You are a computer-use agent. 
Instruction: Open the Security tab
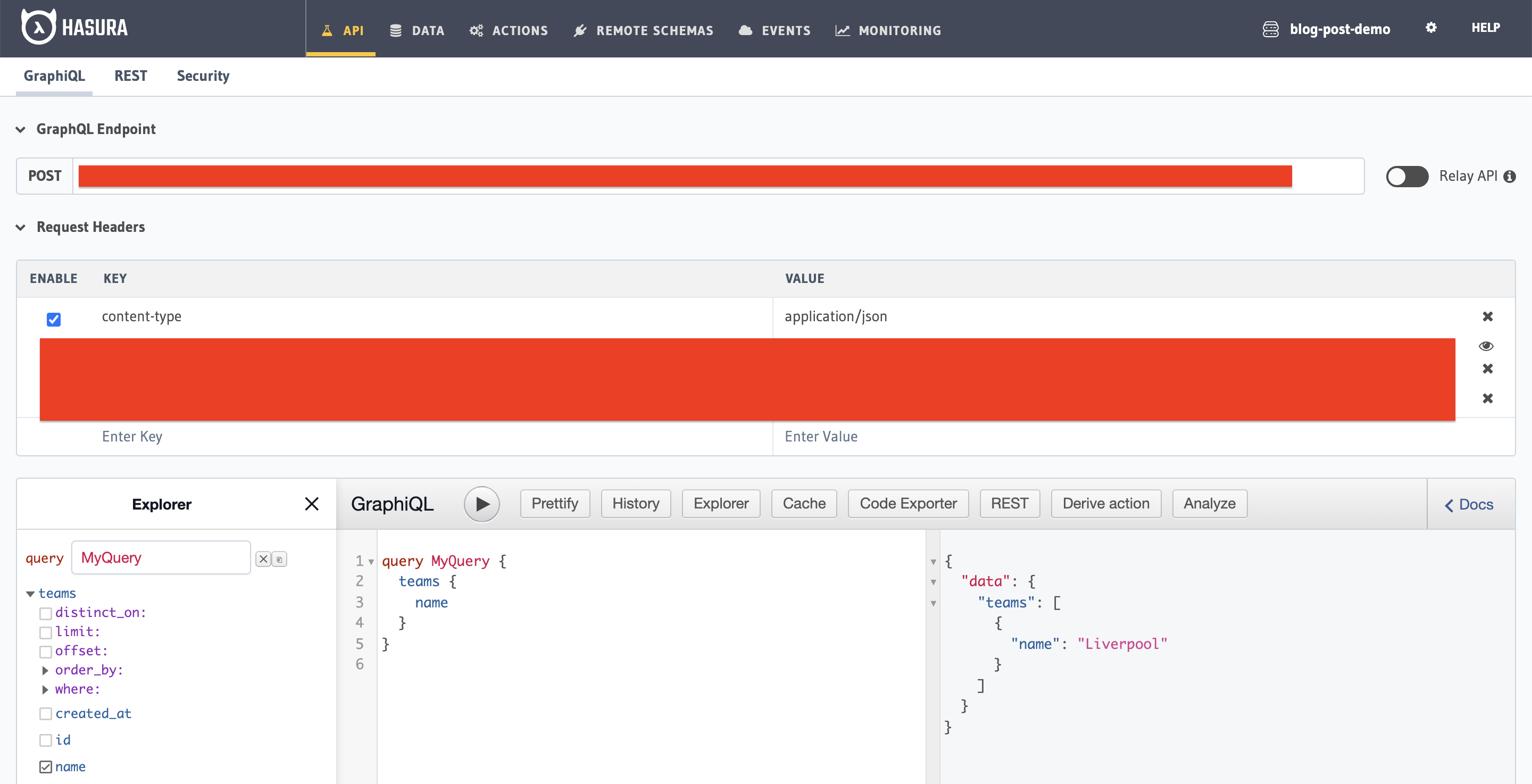[202, 76]
